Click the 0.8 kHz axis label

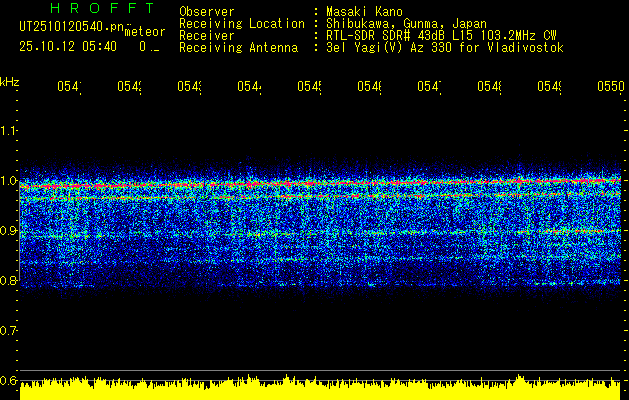pyautogui.click(x=8, y=280)
